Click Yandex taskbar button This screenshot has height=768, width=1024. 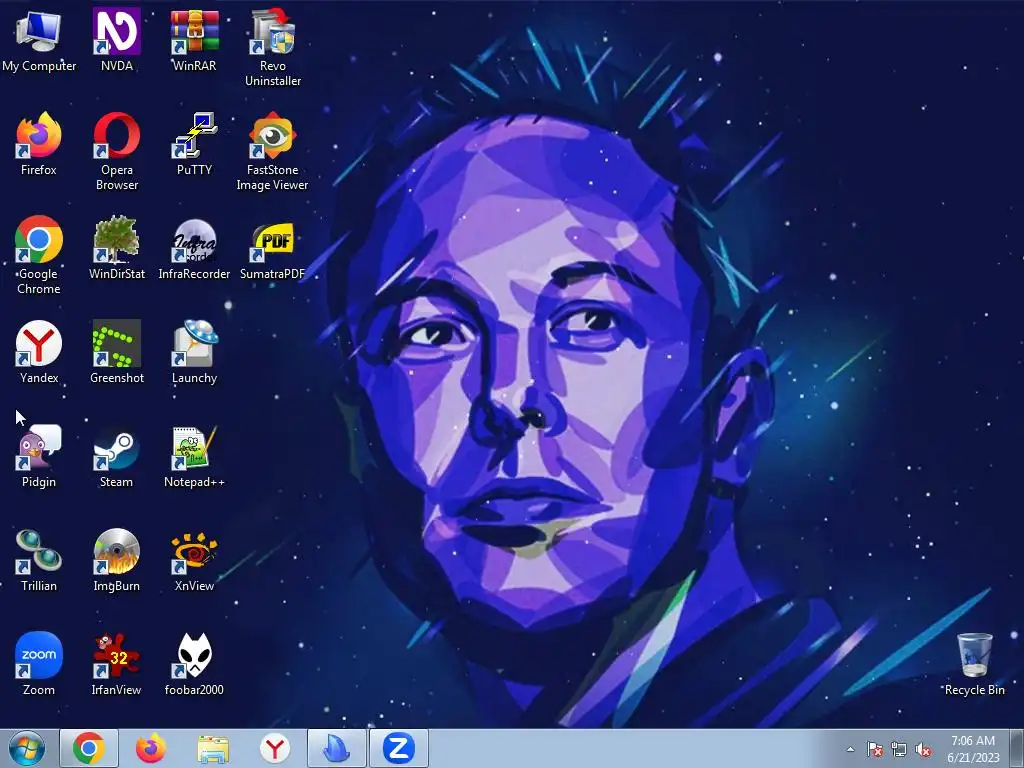point(275,748)
